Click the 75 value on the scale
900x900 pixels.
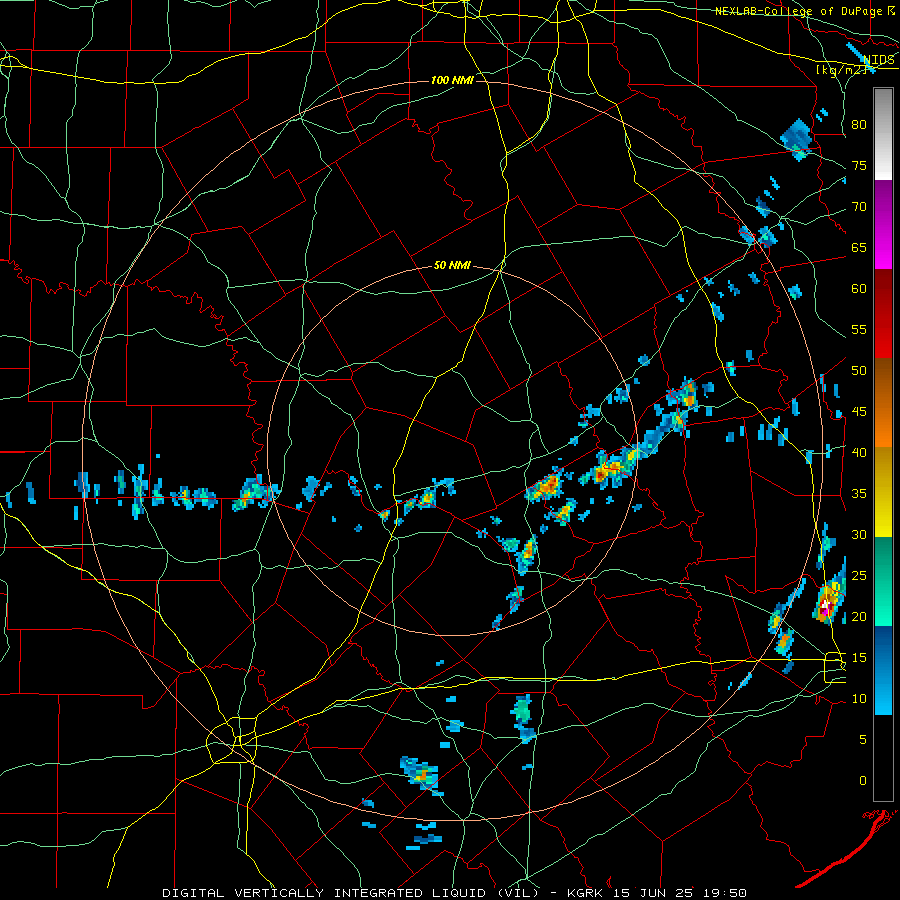point(859,166)
